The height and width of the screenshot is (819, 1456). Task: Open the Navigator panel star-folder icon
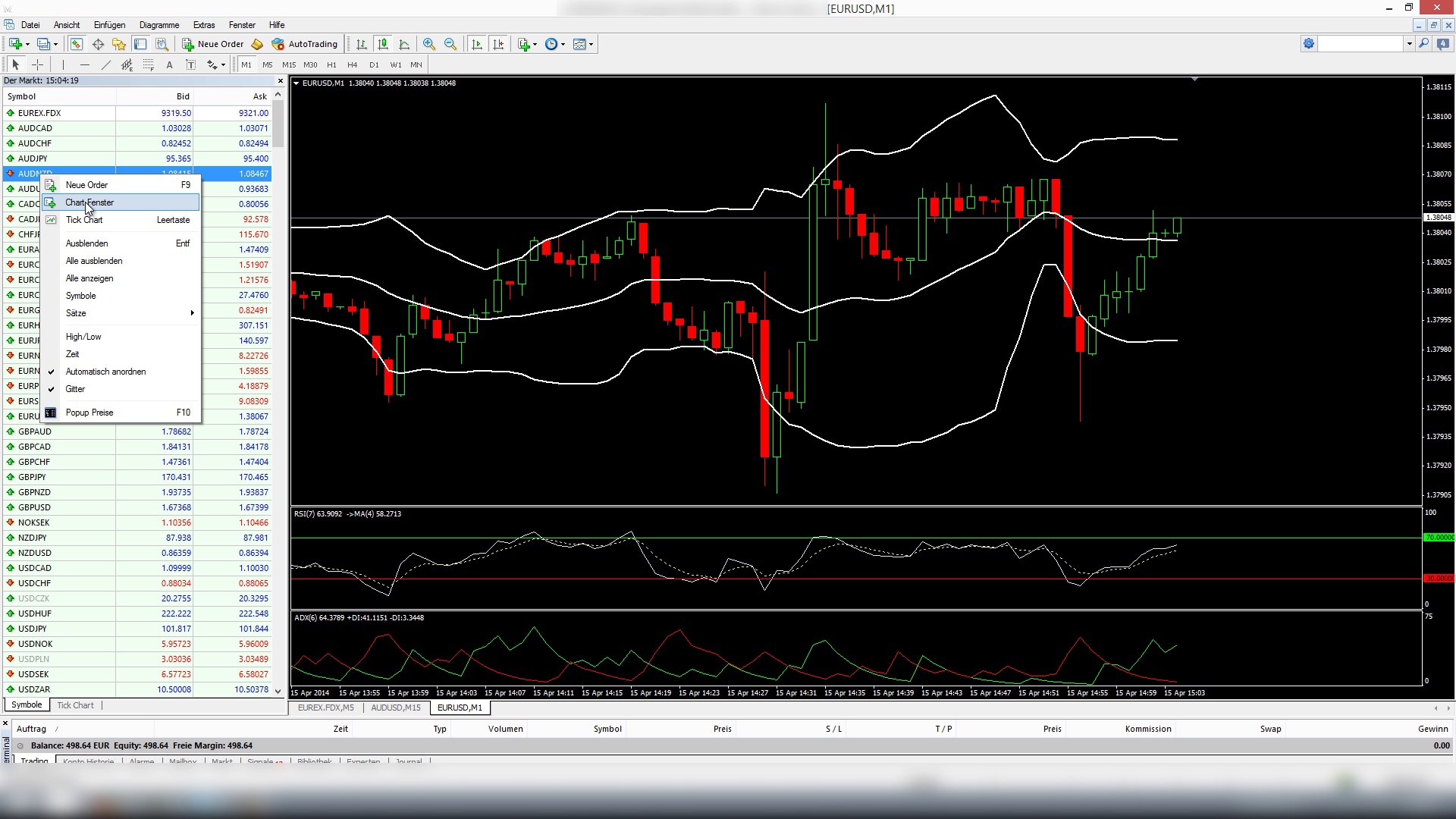coord(119,44)
